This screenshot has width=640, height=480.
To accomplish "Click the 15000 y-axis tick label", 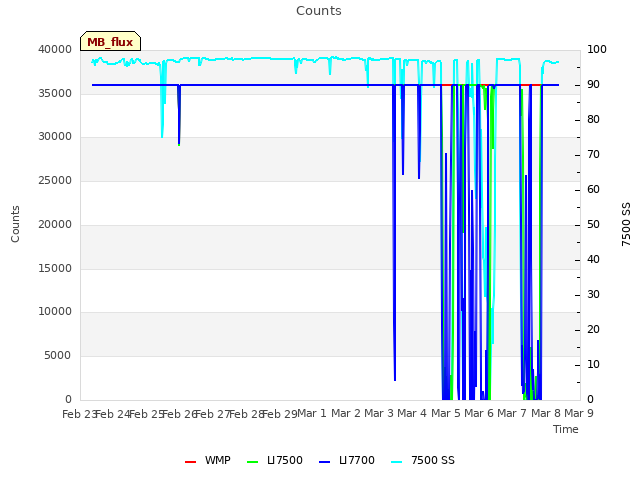I will [x=55, y=268].
